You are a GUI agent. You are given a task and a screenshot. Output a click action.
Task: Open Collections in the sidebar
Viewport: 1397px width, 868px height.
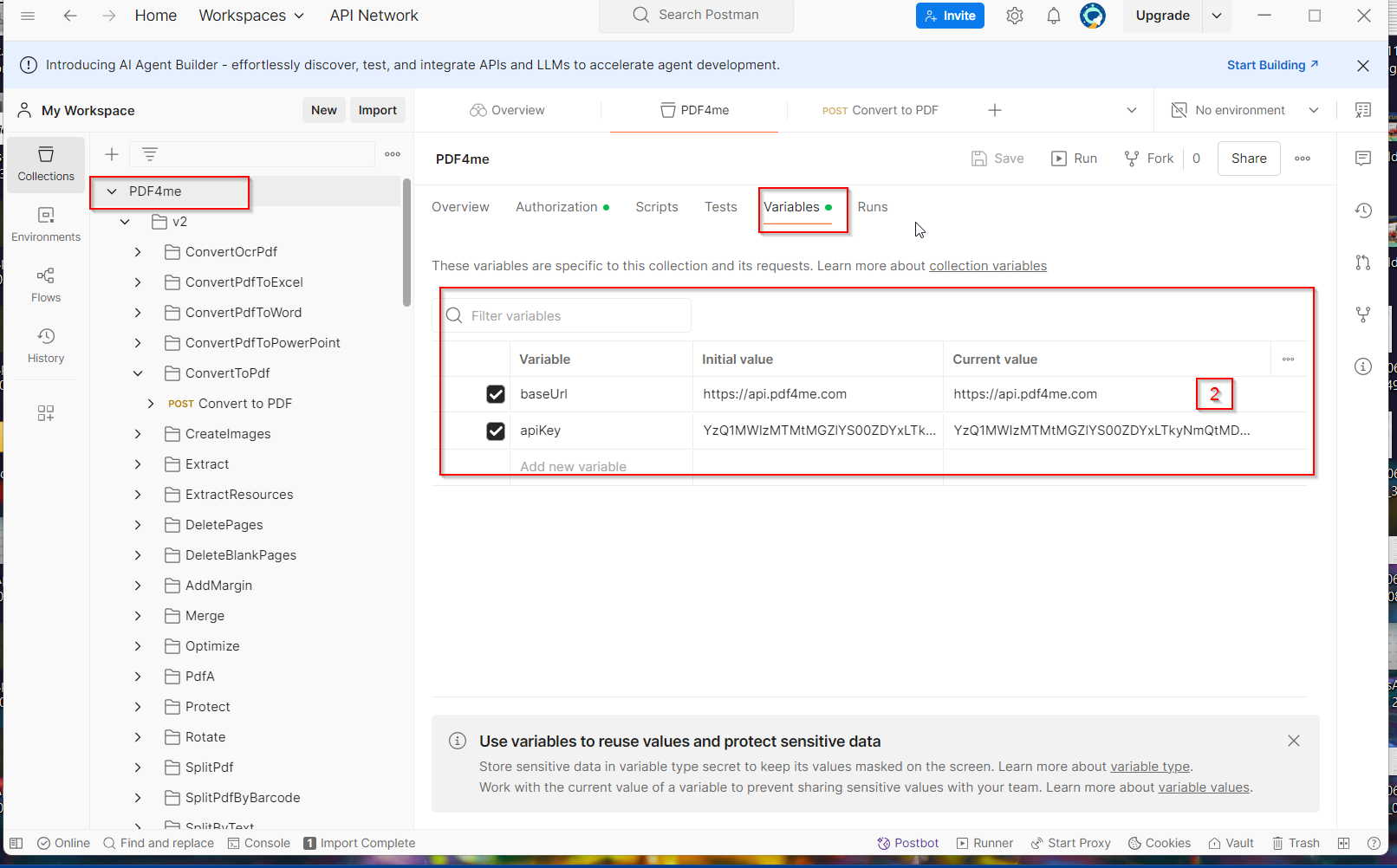46,164
